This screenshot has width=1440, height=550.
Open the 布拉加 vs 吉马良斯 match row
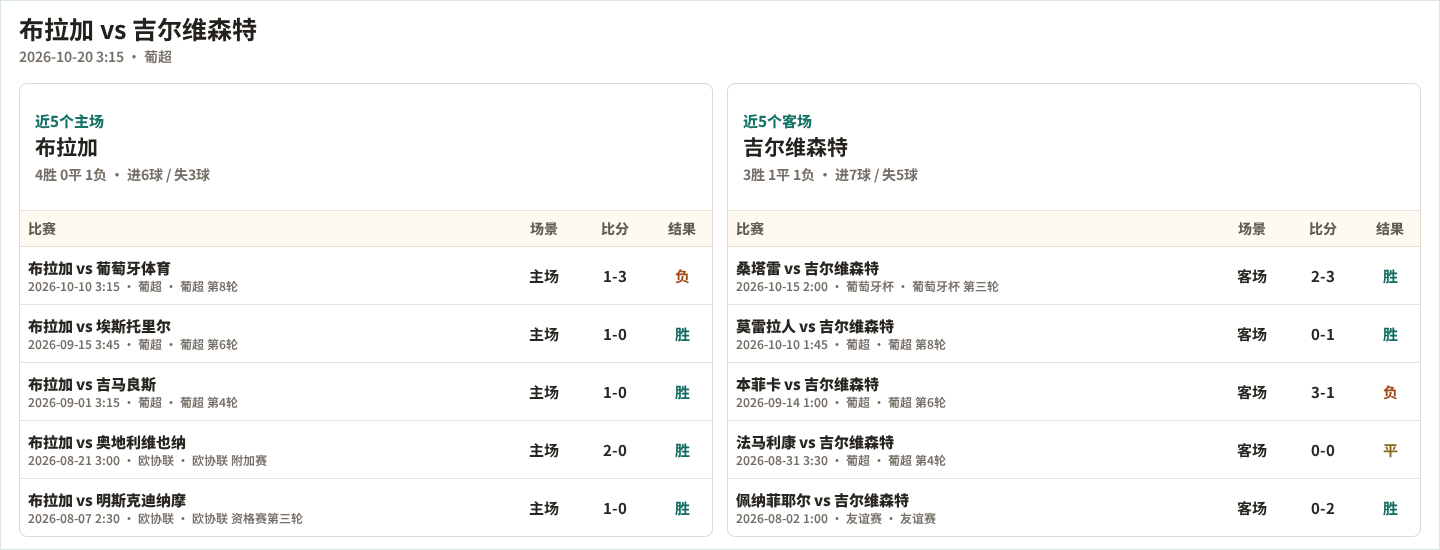(x=366, y=392)
